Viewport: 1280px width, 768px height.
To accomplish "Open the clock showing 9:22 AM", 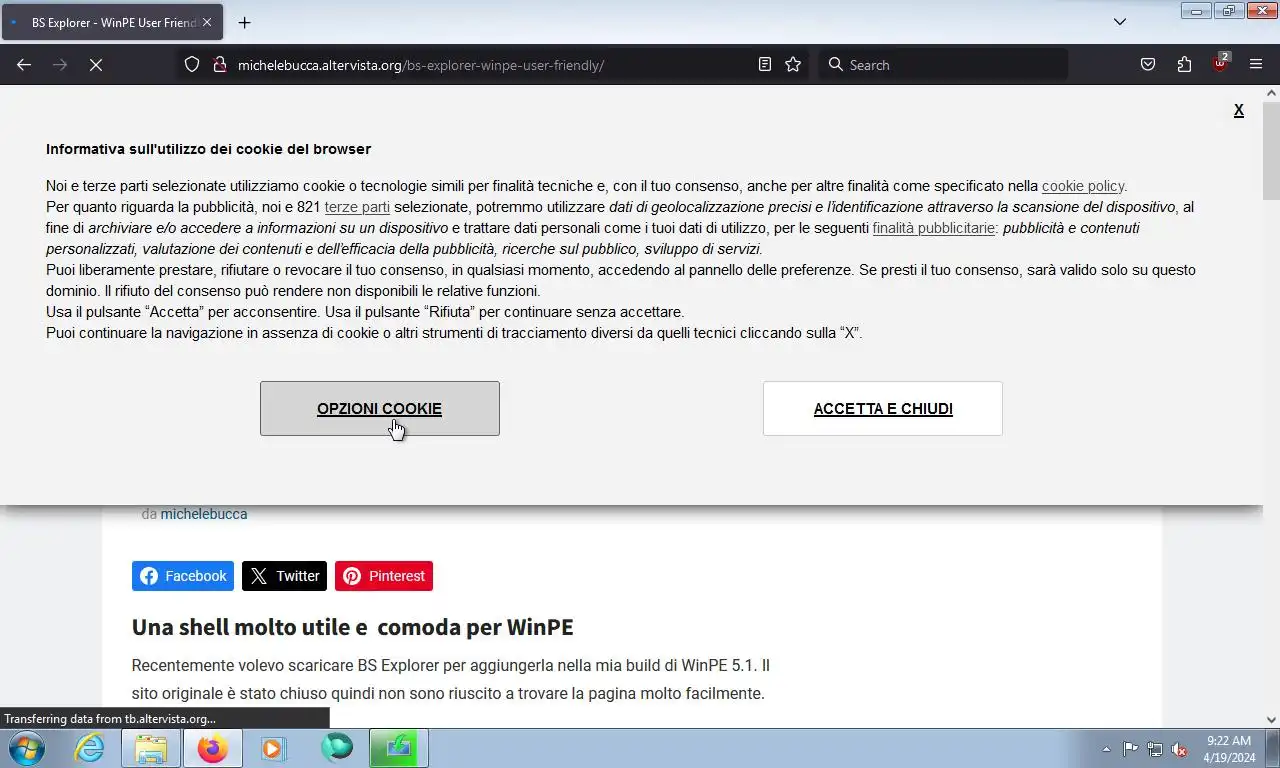I will pos(1229,749).
